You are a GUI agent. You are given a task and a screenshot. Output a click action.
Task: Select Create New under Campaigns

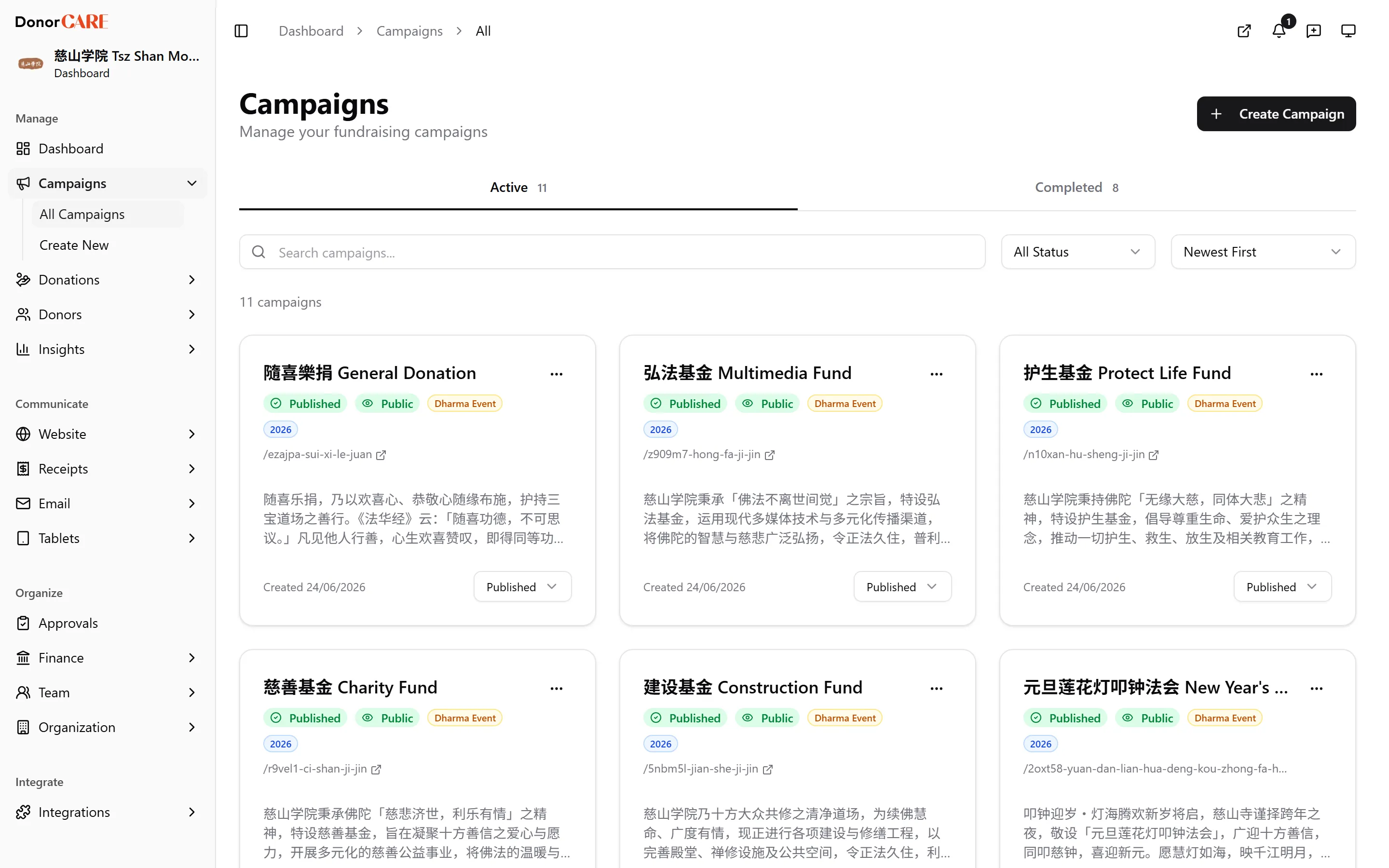[108, 245]
